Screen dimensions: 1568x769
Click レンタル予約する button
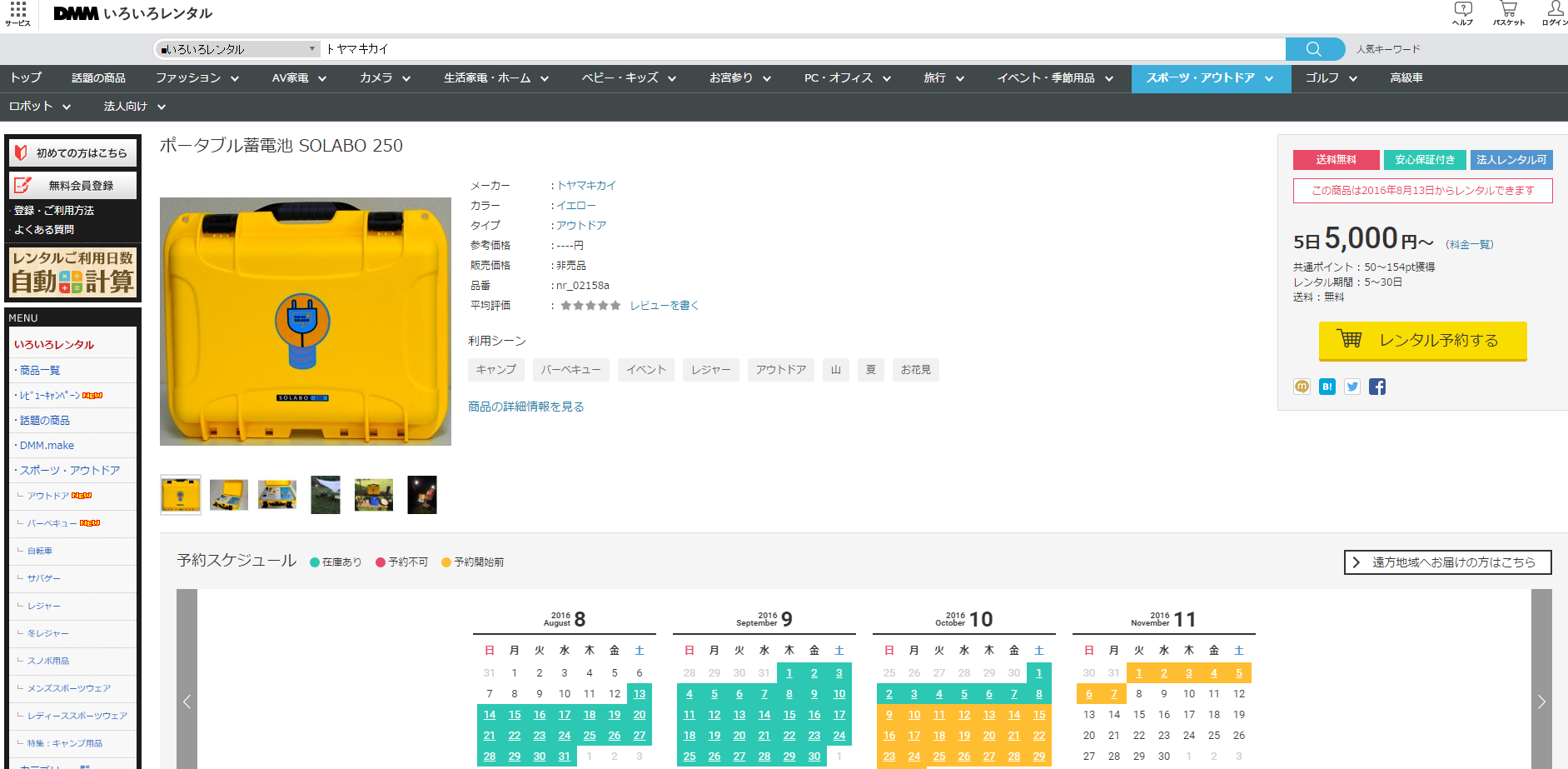tap(1422, 340)
